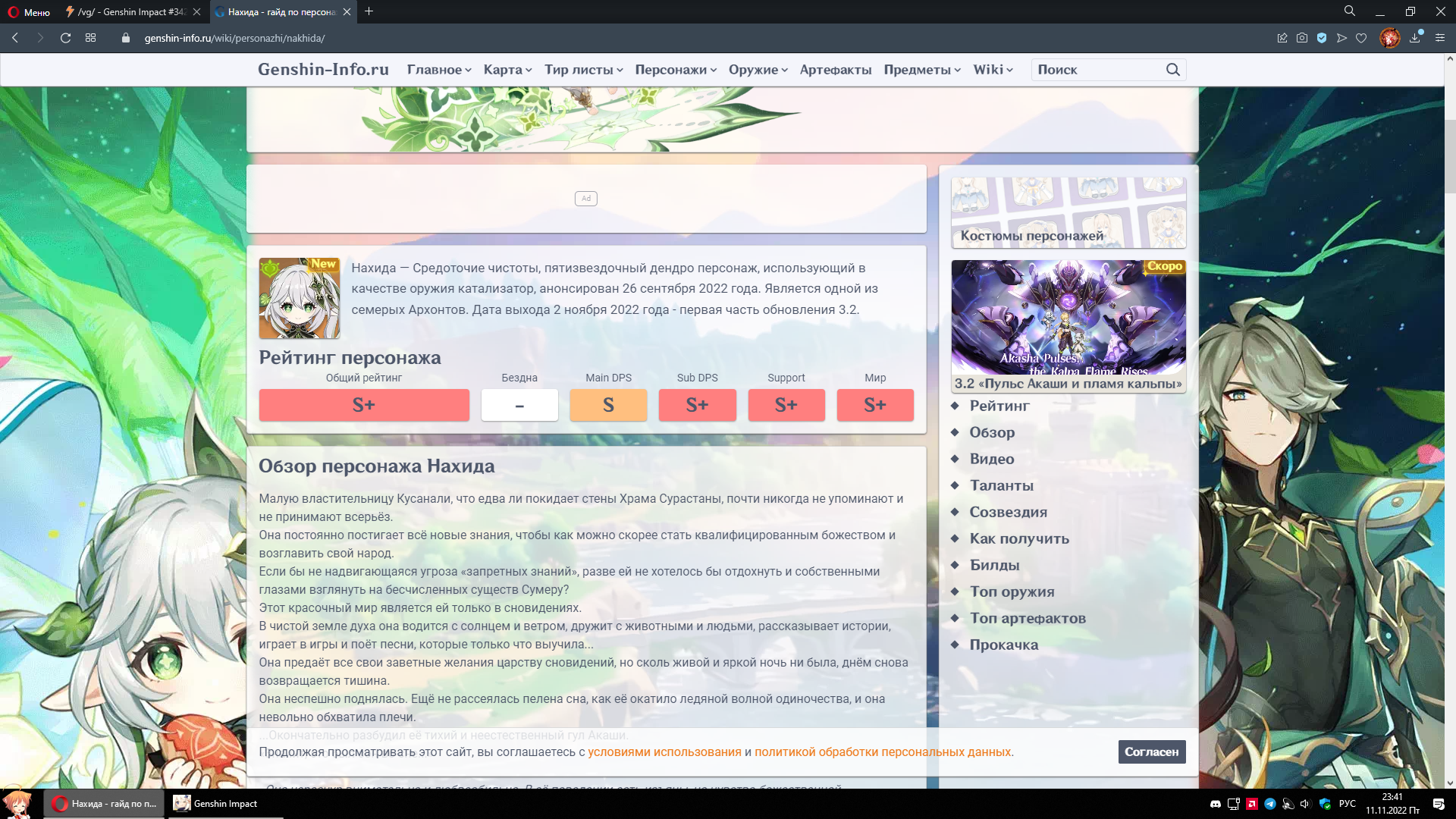Viewport: 1456px width, 819px height.
Task: Click the Opera snapshot camera icon
Action: point(1302,38)
